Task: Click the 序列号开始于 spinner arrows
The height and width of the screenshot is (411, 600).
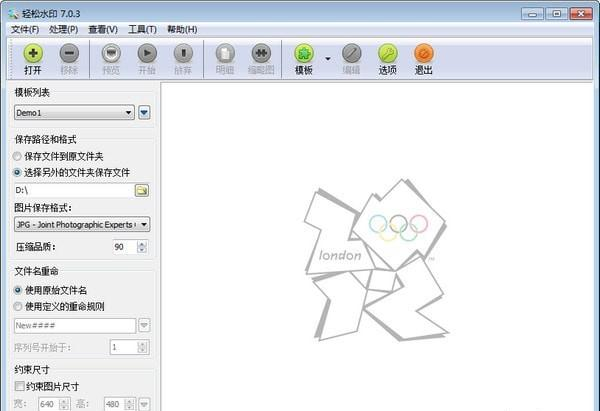Action: point(142,347)
